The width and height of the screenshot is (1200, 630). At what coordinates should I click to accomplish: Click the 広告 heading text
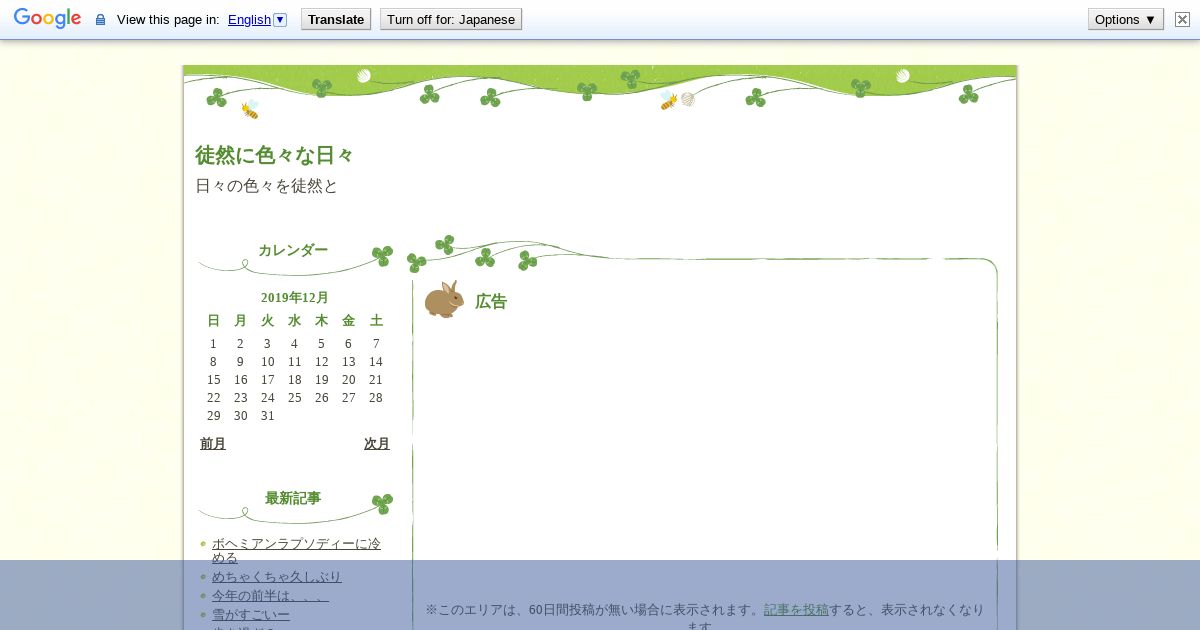pyautogui.click(x=491, y=301)
